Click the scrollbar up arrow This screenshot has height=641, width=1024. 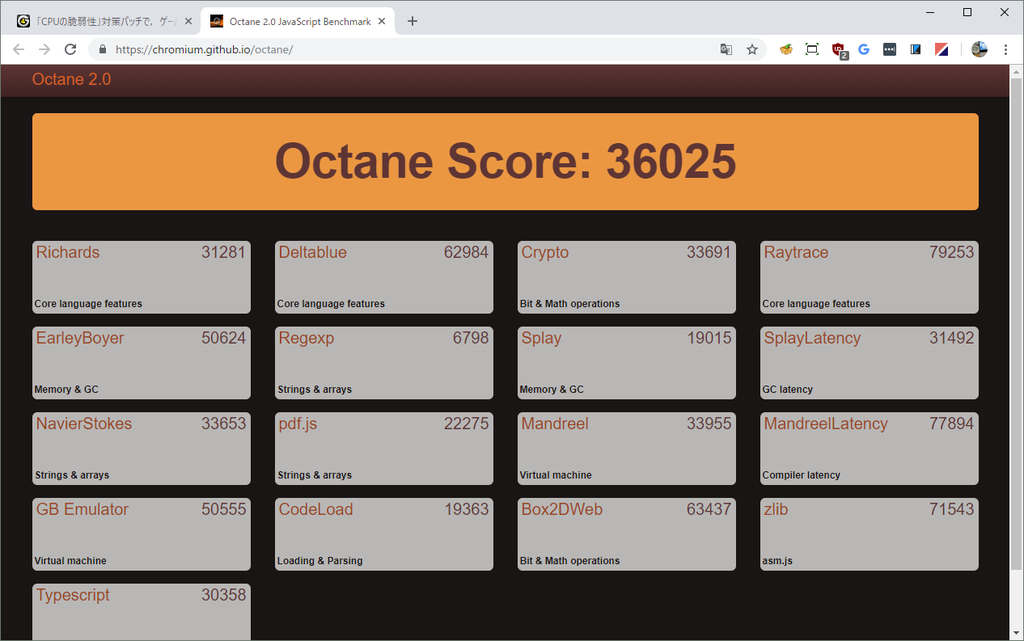click(x=1016, y=71)
